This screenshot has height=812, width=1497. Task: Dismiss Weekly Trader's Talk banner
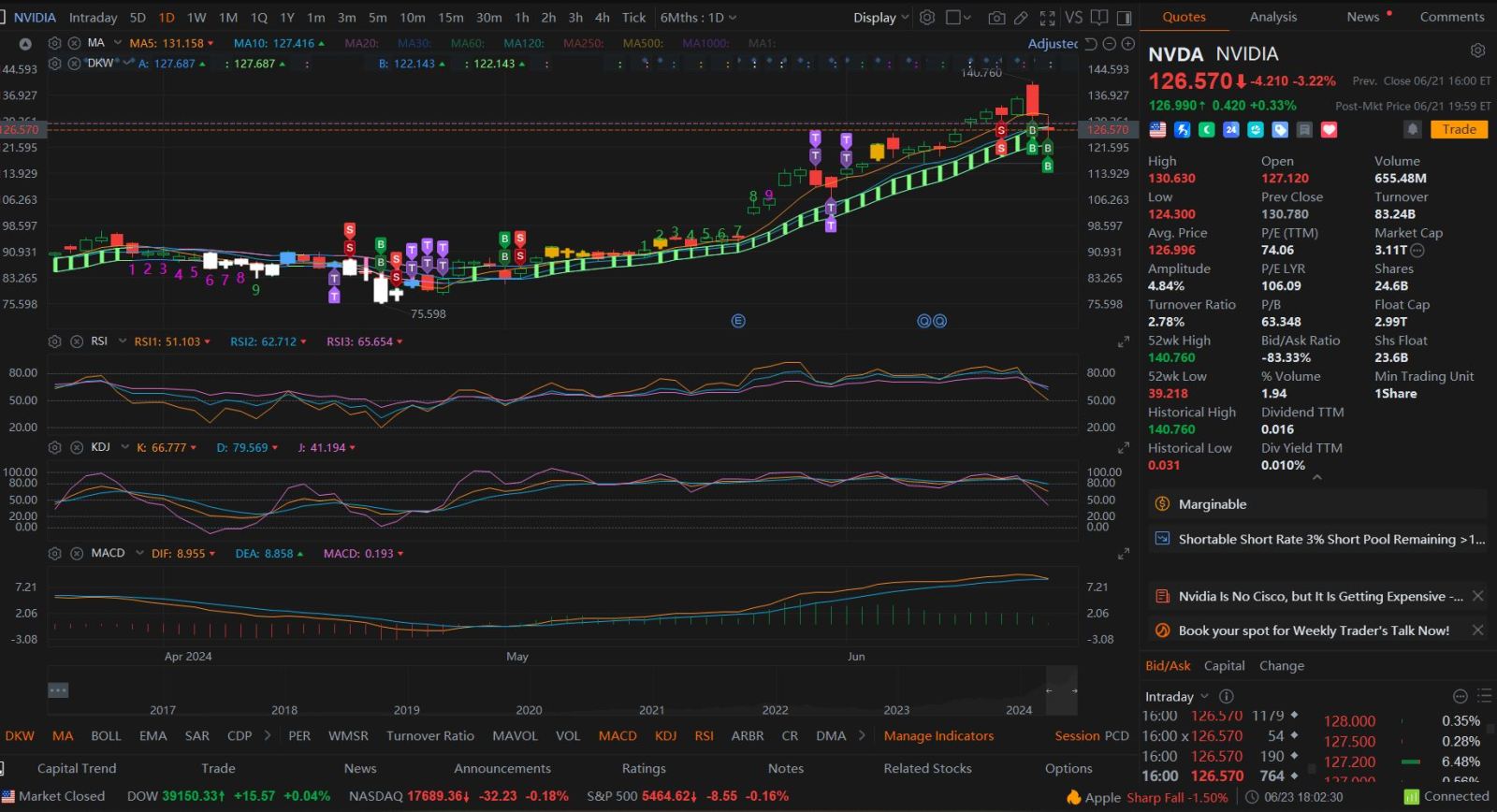(1477, 631)
